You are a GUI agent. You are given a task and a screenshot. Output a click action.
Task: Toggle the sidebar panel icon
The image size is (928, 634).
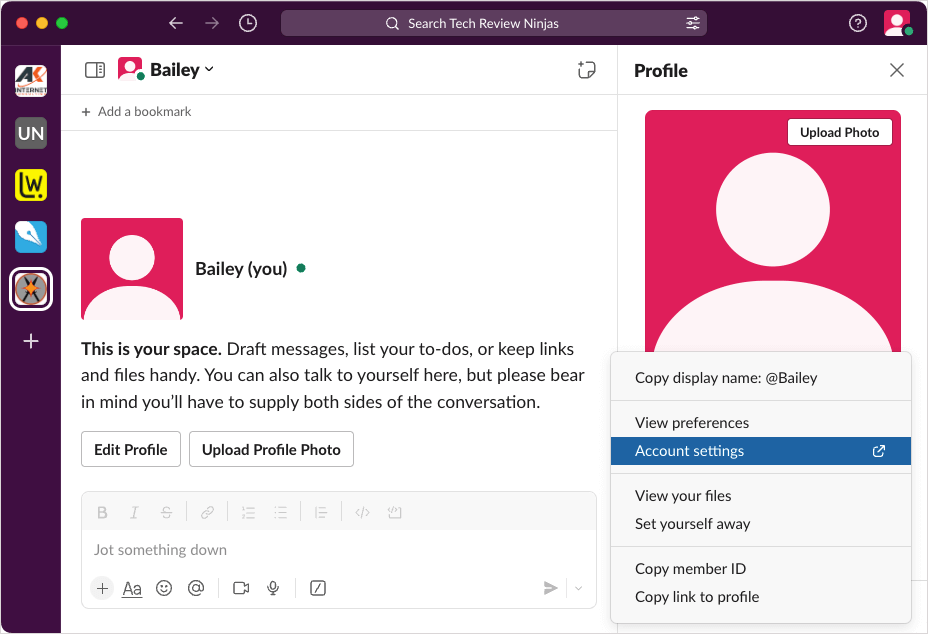[95, 70]
